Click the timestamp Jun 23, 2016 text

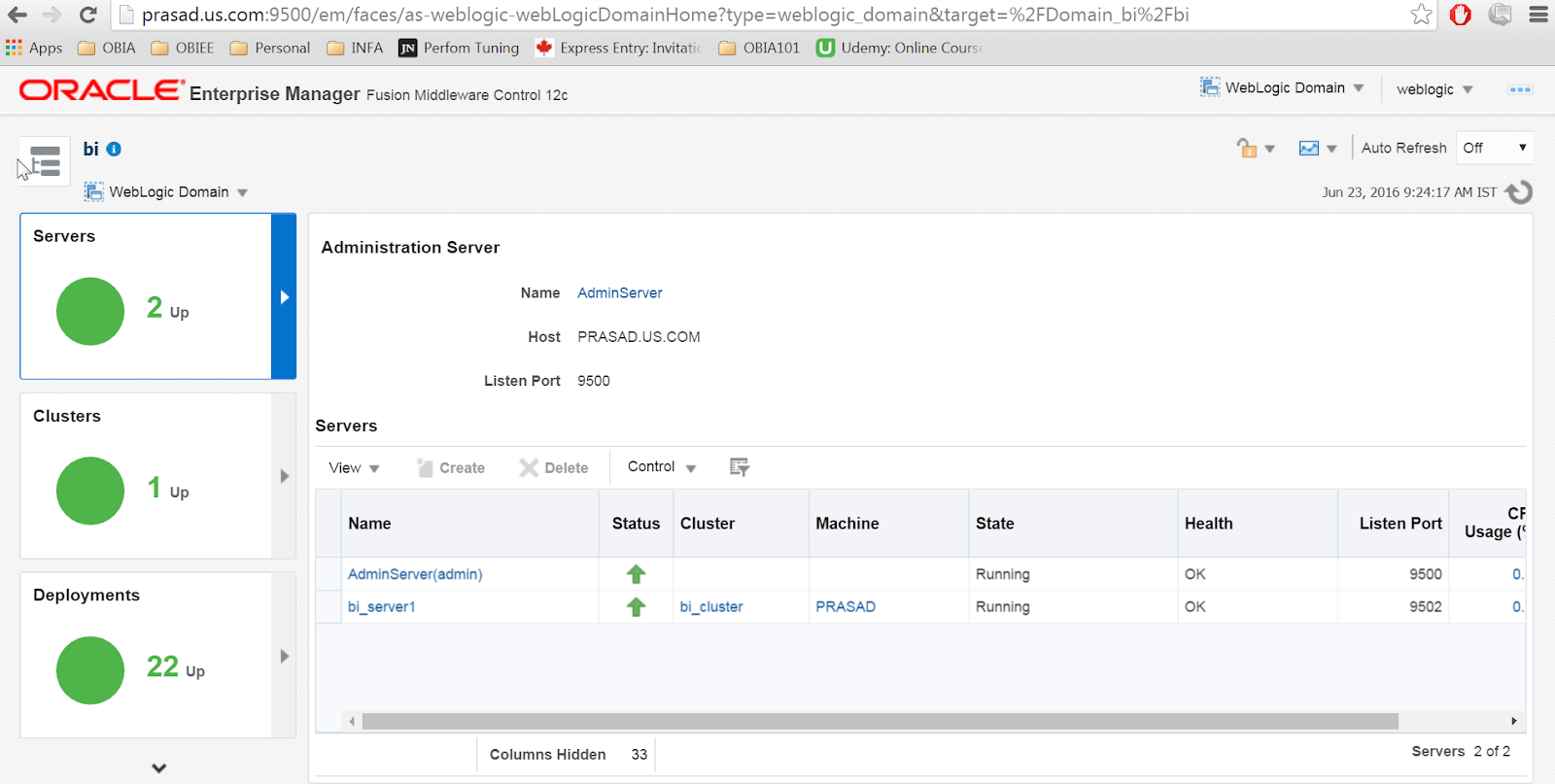(1409, 192)
